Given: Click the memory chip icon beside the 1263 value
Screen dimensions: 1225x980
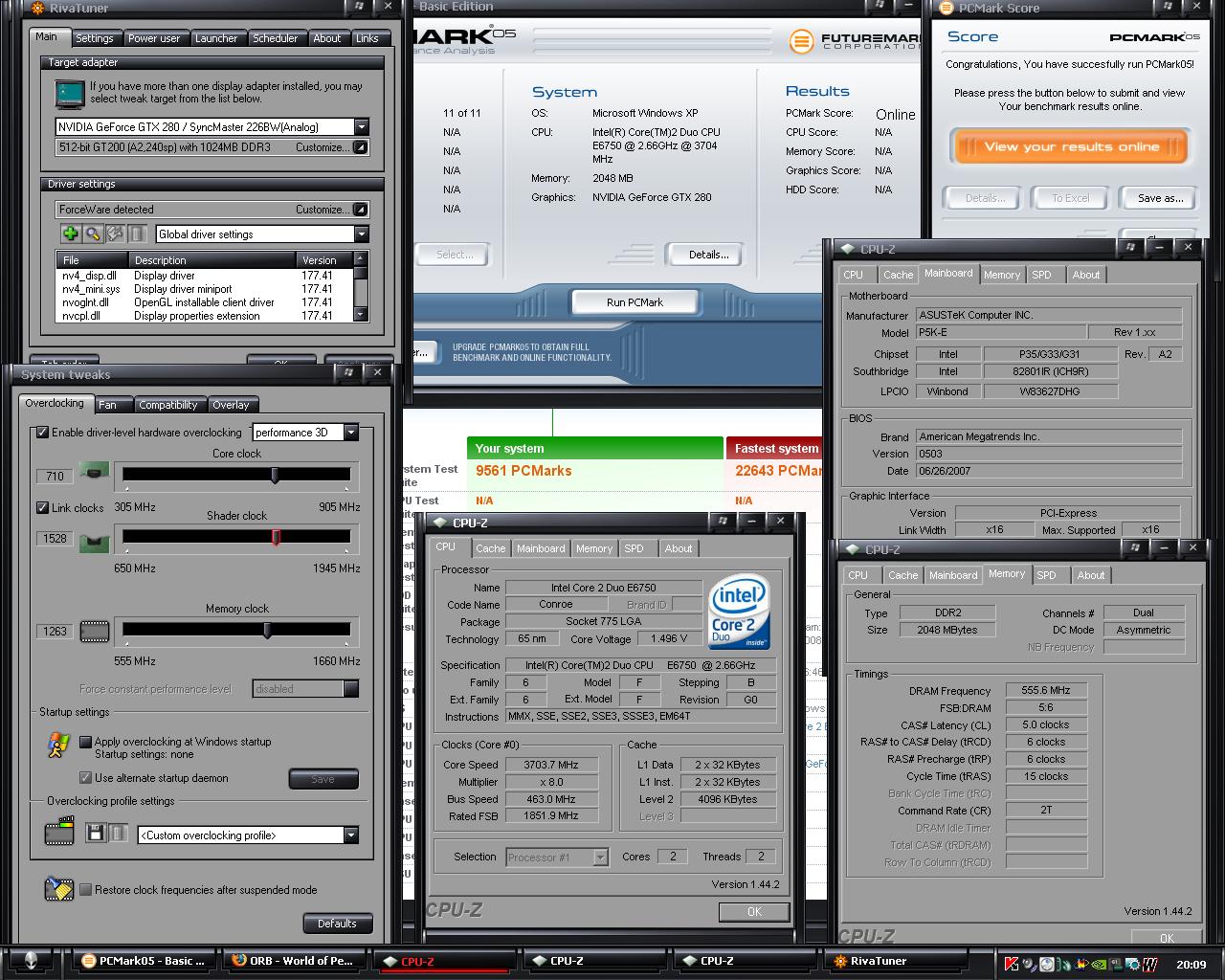Looking at the screenshot, I should coord(94,631).
